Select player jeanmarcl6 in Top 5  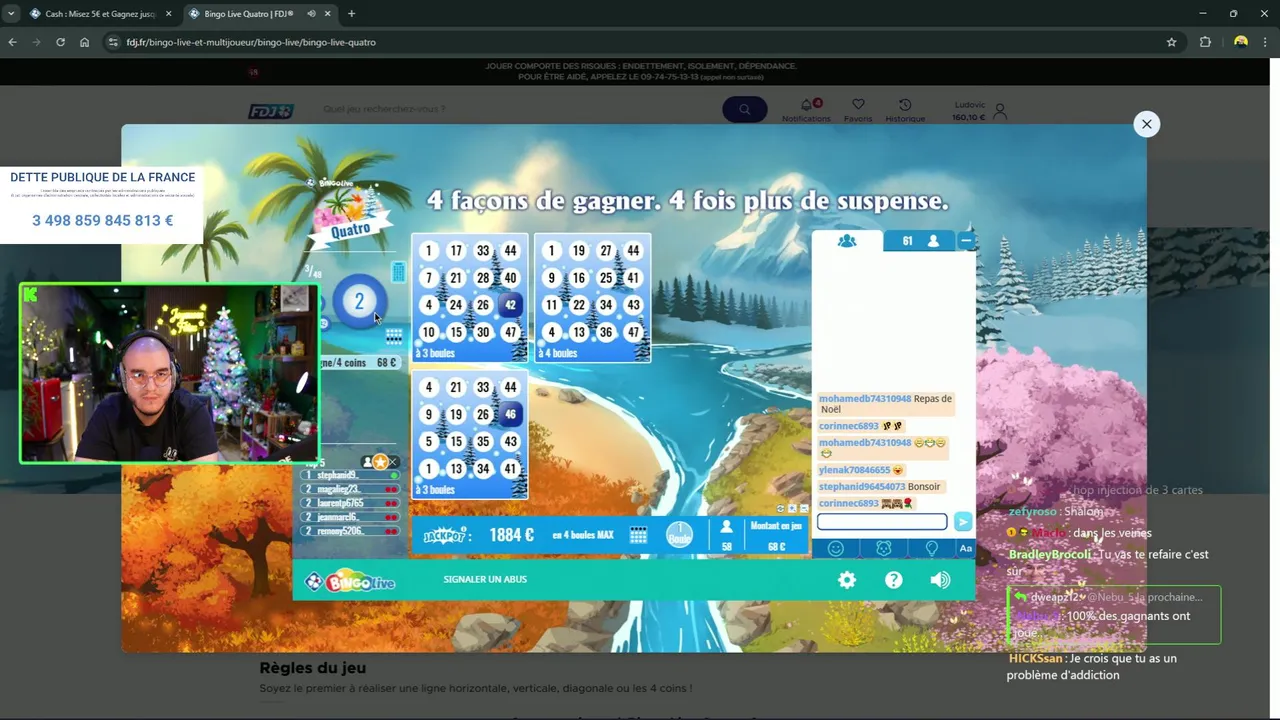point(349,517)
